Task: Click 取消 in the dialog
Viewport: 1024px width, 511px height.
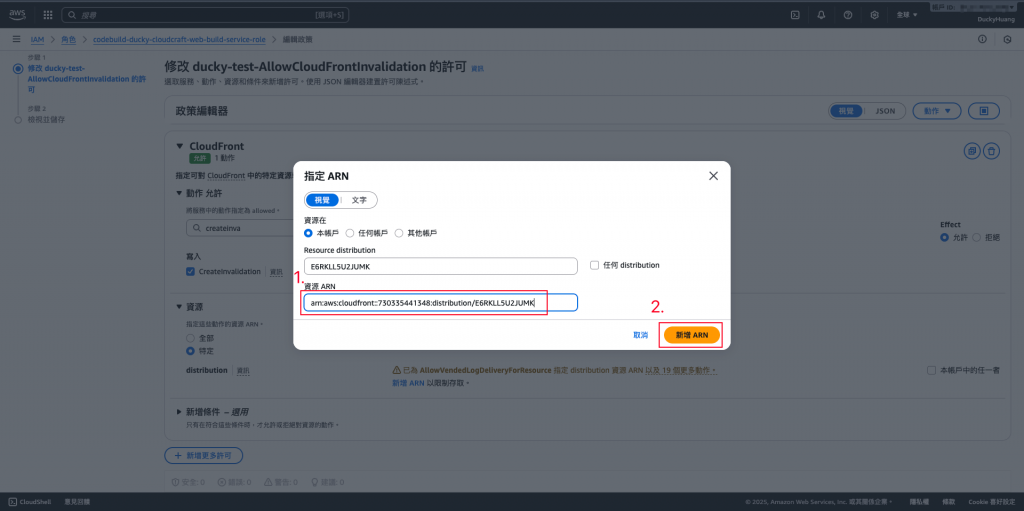Action: click(x=641, y=335)
